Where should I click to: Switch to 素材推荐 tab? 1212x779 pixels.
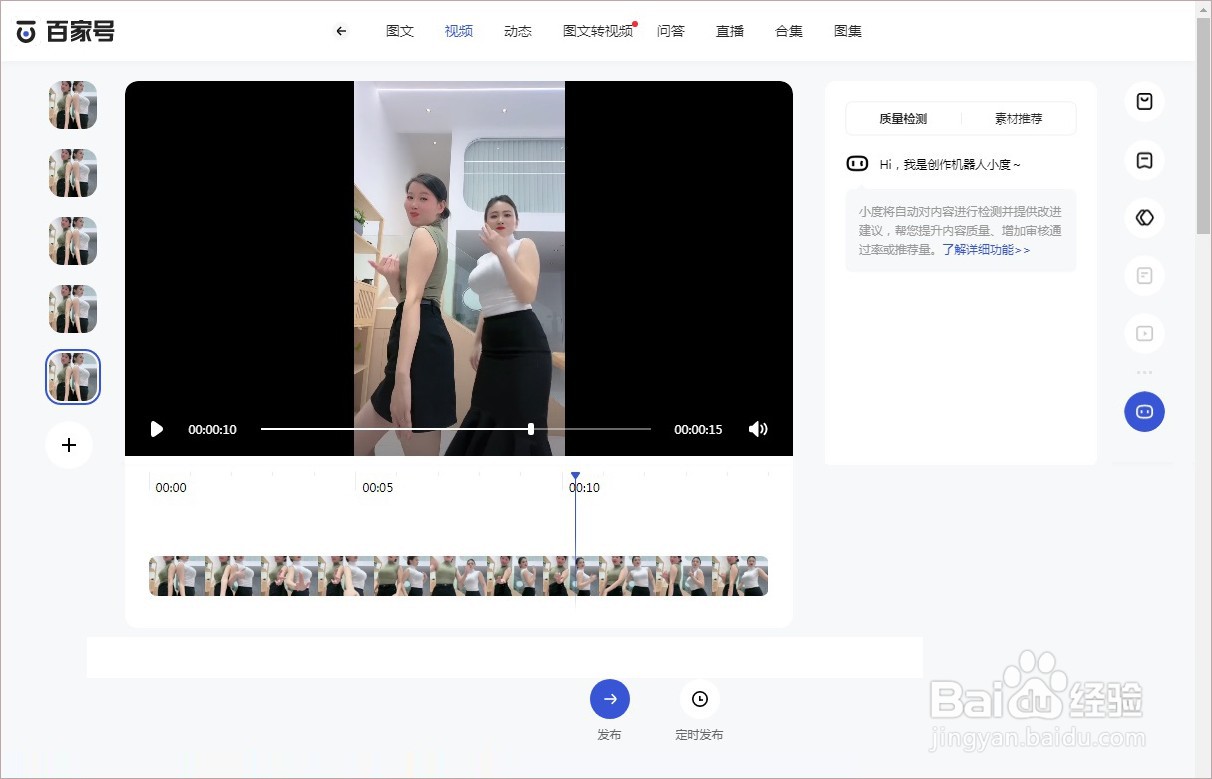(1018, 118)
